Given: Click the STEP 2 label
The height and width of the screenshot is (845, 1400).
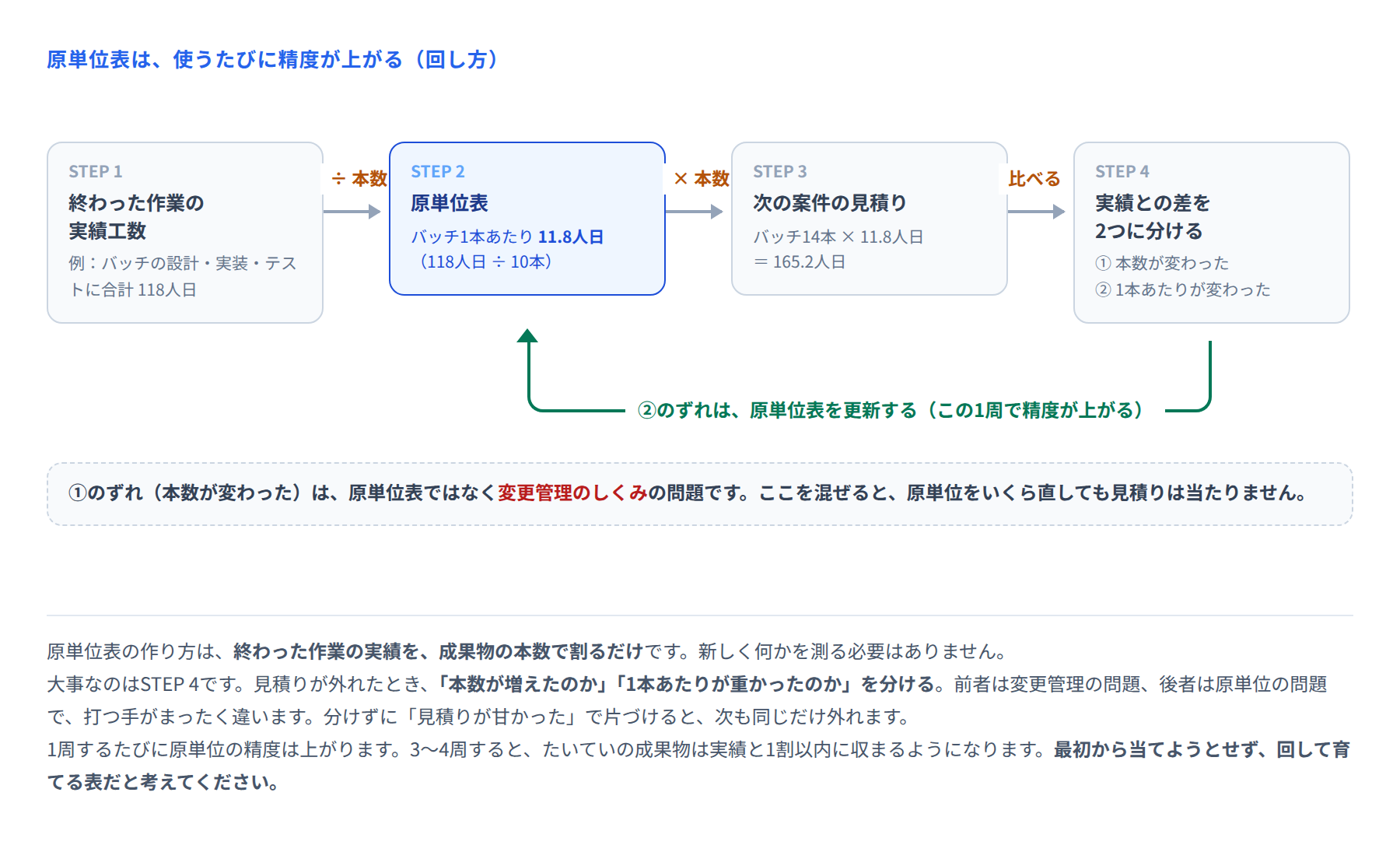Looking at the screenshot, I should click(x=437, y=172).
